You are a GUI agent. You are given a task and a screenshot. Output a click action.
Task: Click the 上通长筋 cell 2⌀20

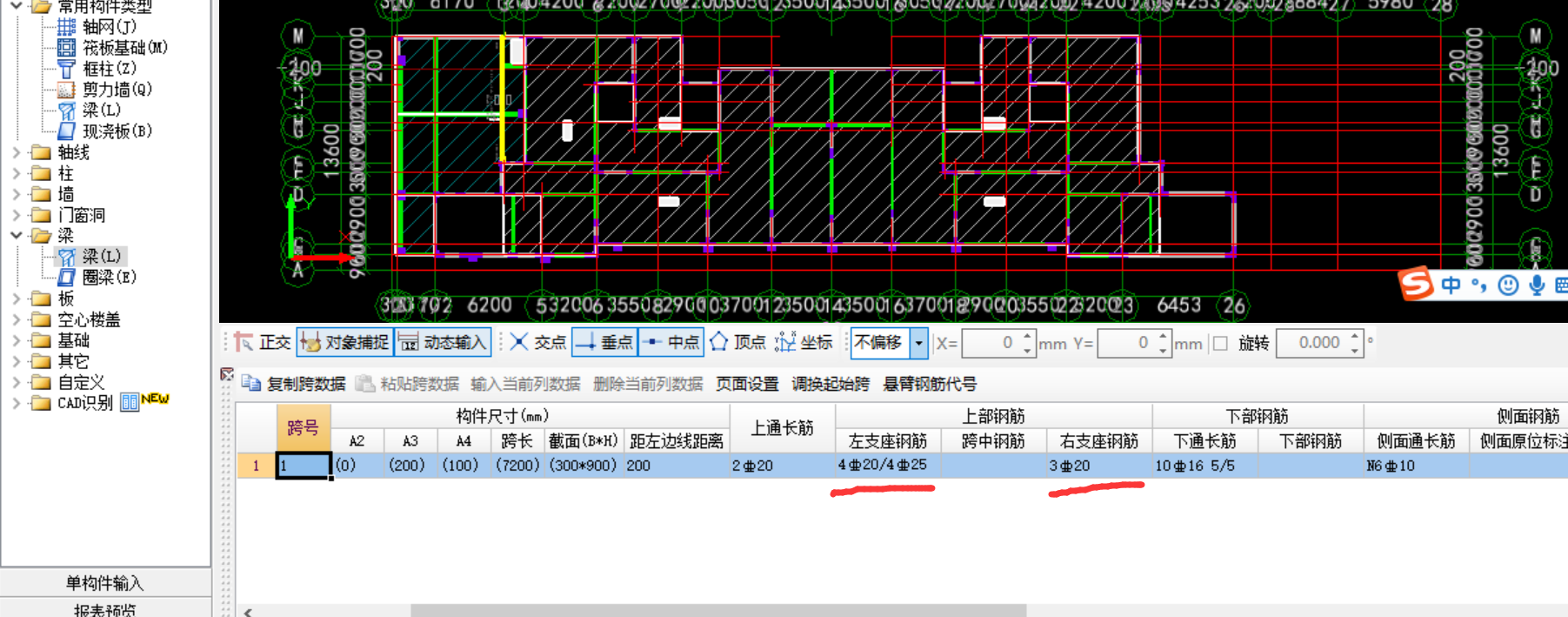(782, 466)
